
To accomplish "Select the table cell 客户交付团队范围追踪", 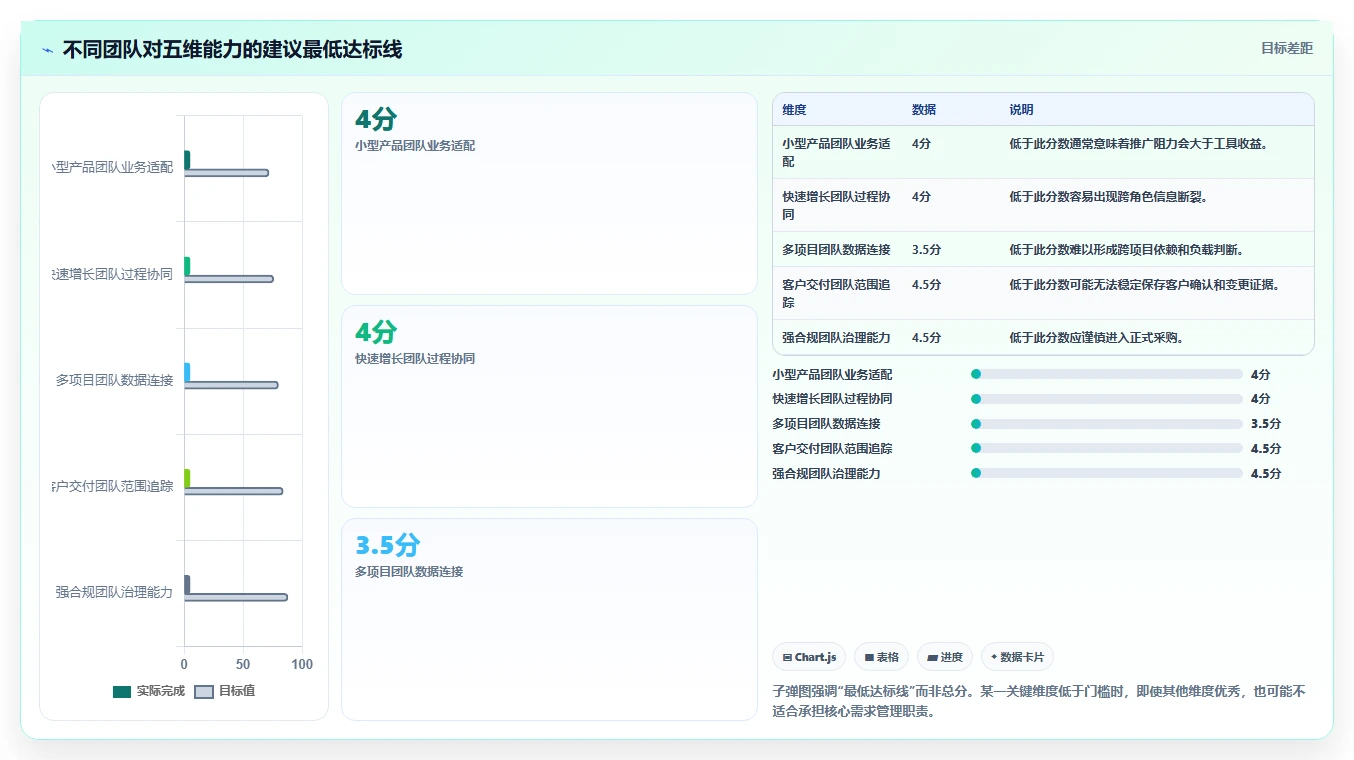I will (x=836, y=293).
